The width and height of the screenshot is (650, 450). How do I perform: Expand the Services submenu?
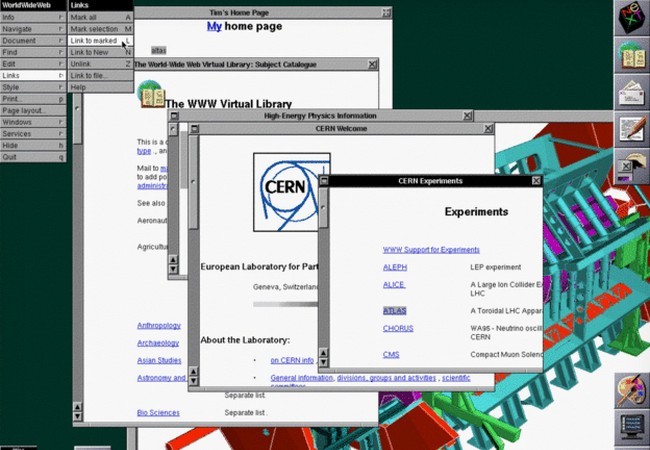tap(33, 133)
